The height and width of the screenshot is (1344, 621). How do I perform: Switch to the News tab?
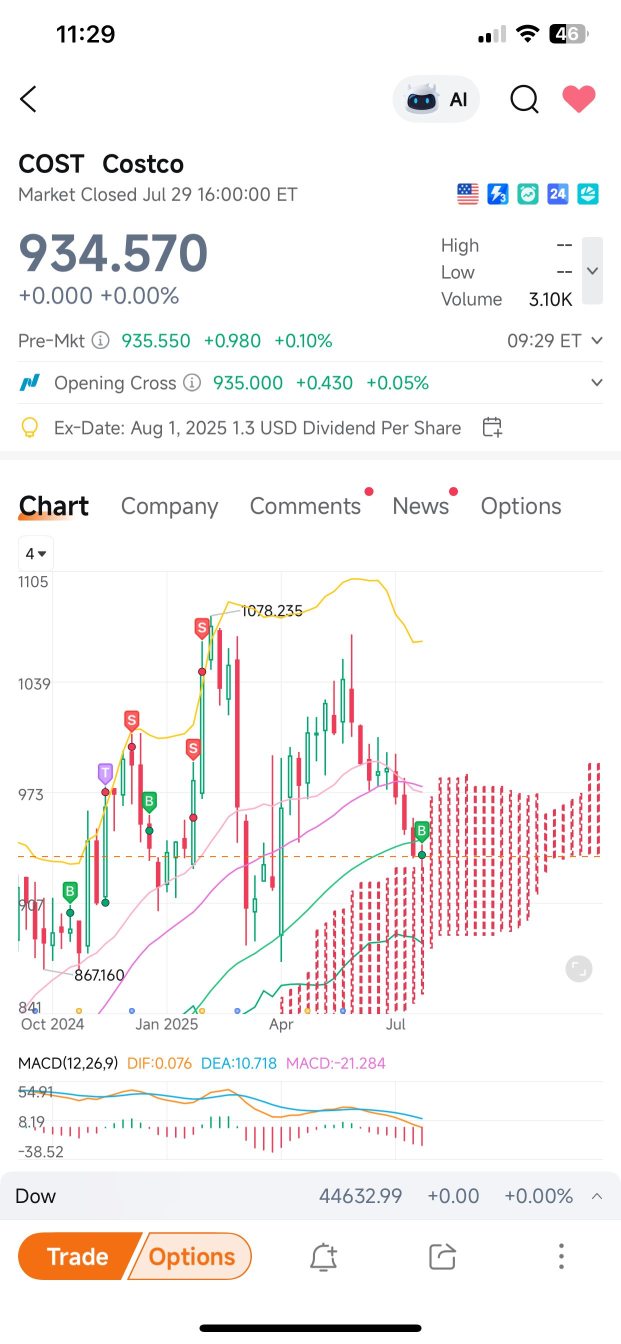[x=420, y=506]
